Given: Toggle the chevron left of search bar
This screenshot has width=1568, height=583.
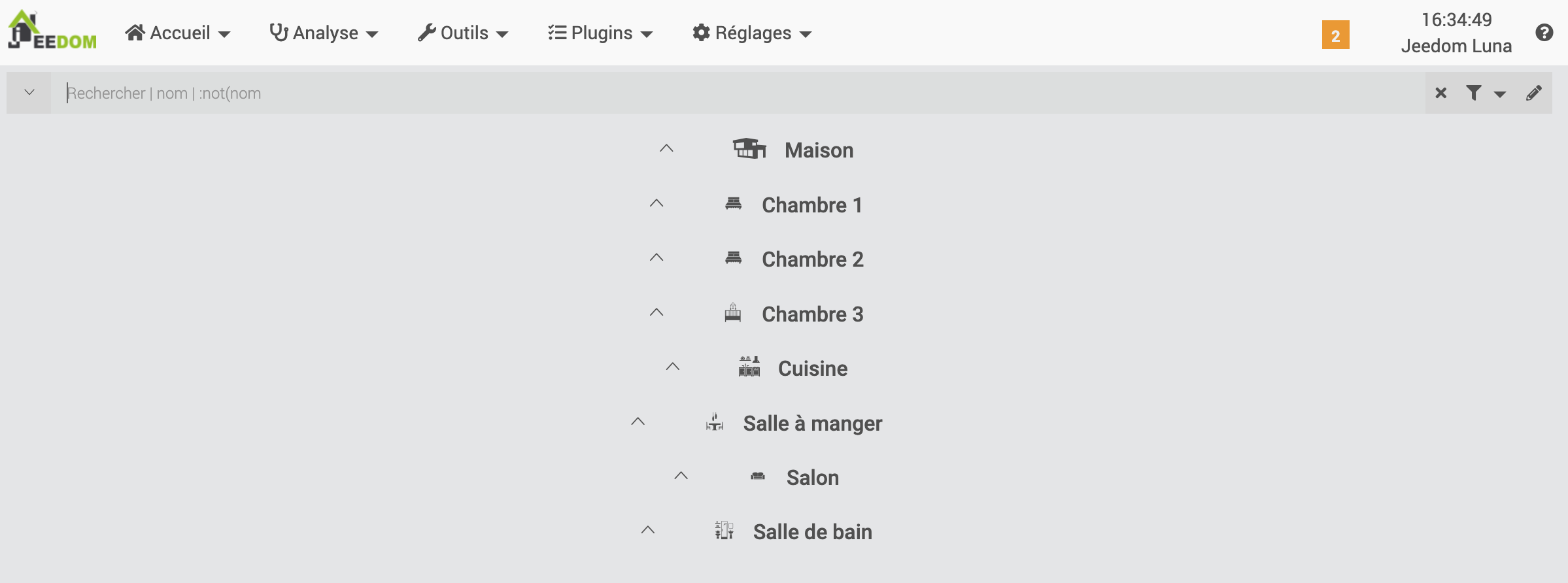Looking at the screenshot, I should 29,92.
